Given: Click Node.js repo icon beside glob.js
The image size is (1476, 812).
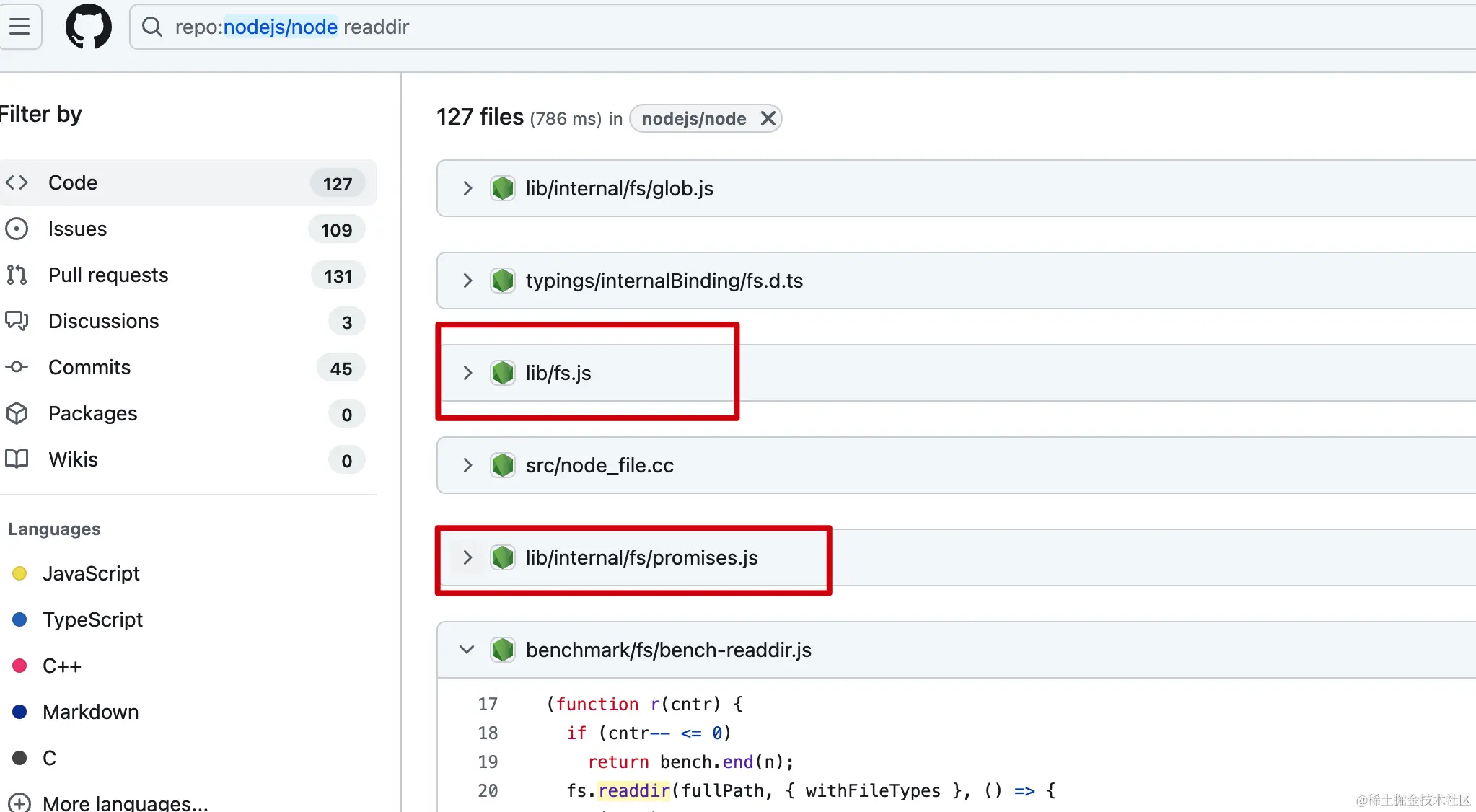Looking at the screenshot, I should point(503,188).
